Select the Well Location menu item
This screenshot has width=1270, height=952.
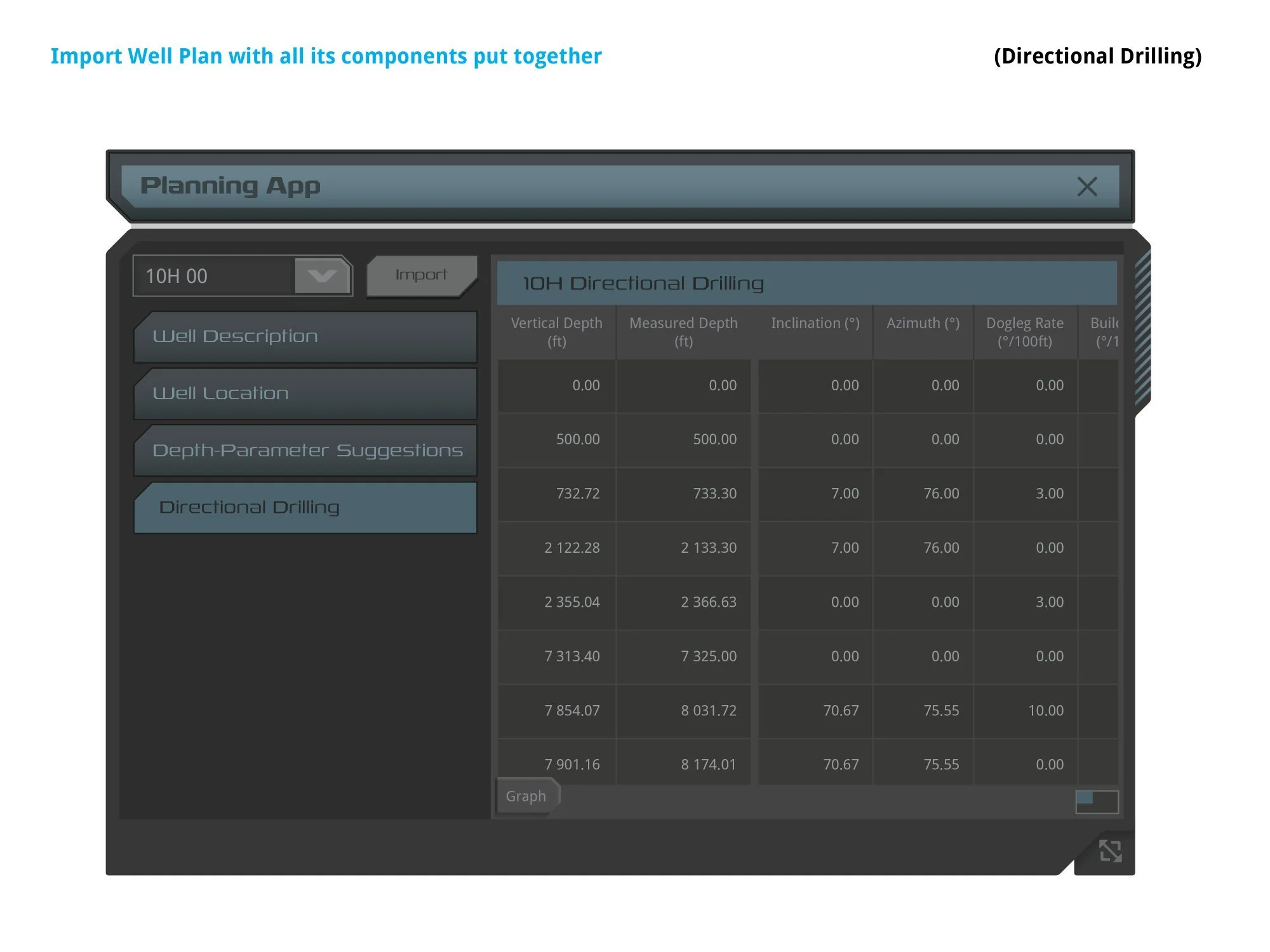point(305,393)
